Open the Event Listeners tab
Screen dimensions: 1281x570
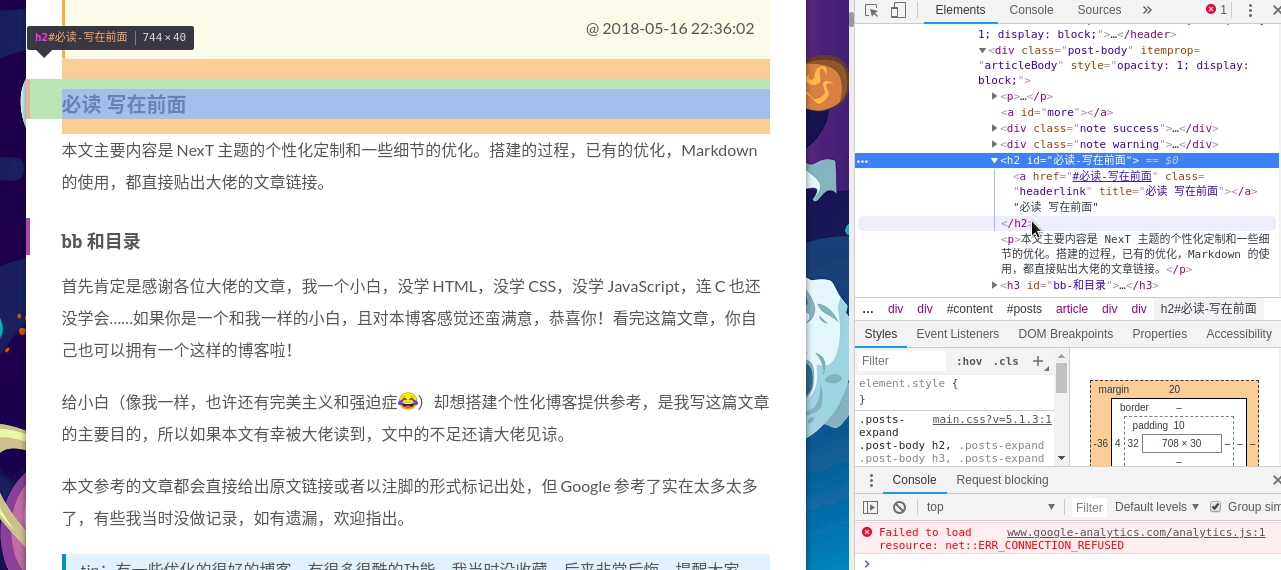pyautogui.click(x=957, y=334)
